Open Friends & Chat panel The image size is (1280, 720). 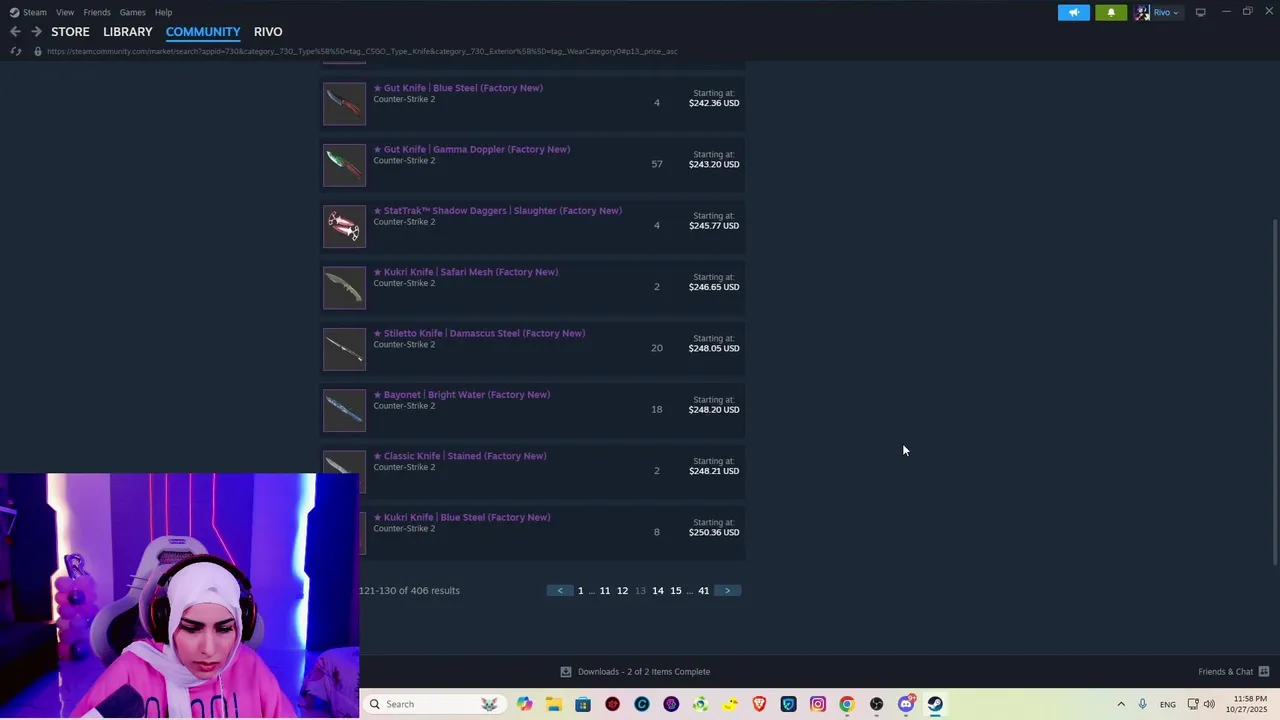click(1234, 672)
